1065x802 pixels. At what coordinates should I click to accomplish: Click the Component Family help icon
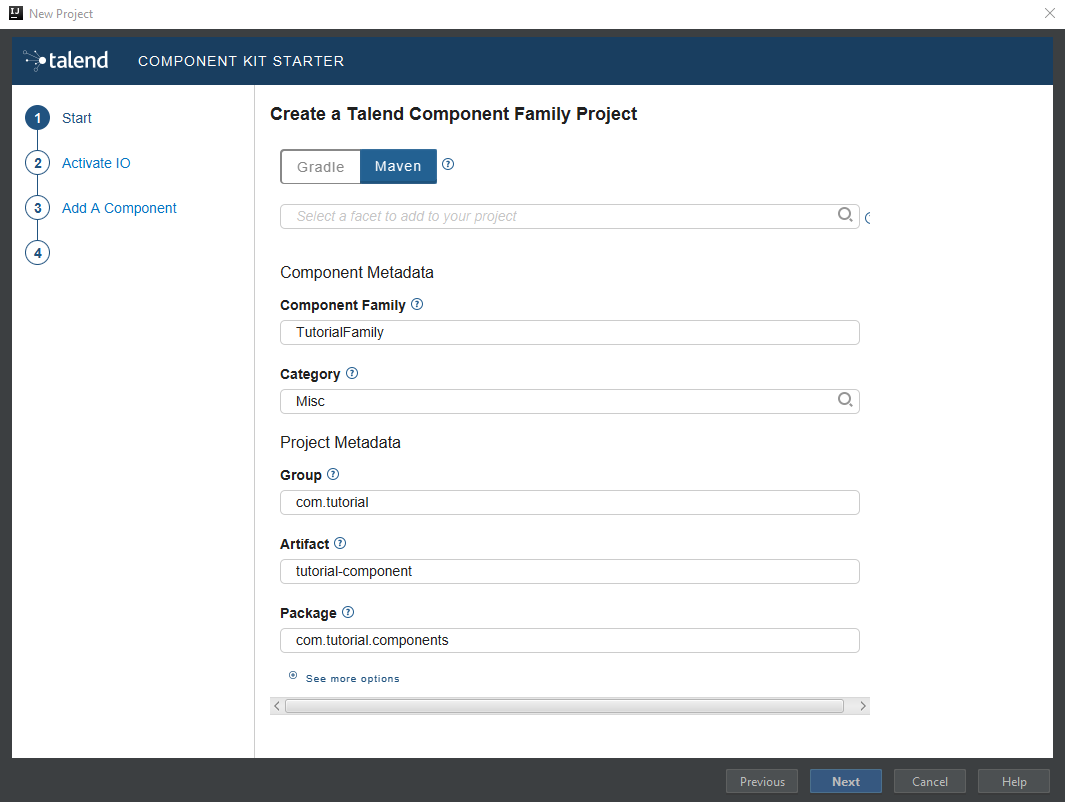point(417,304)
